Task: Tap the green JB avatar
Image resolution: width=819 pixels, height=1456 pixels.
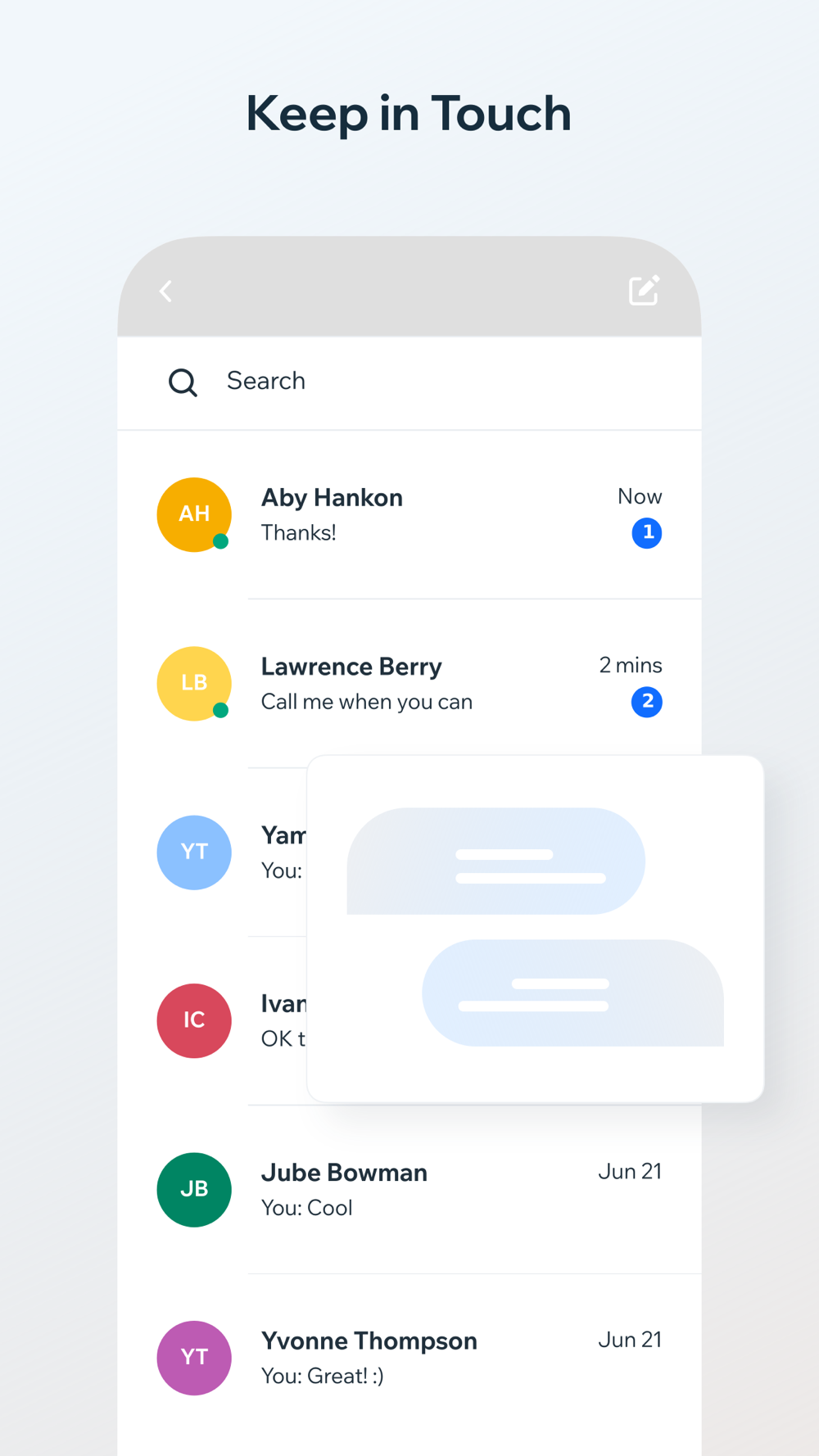Action: point(194,1189)
